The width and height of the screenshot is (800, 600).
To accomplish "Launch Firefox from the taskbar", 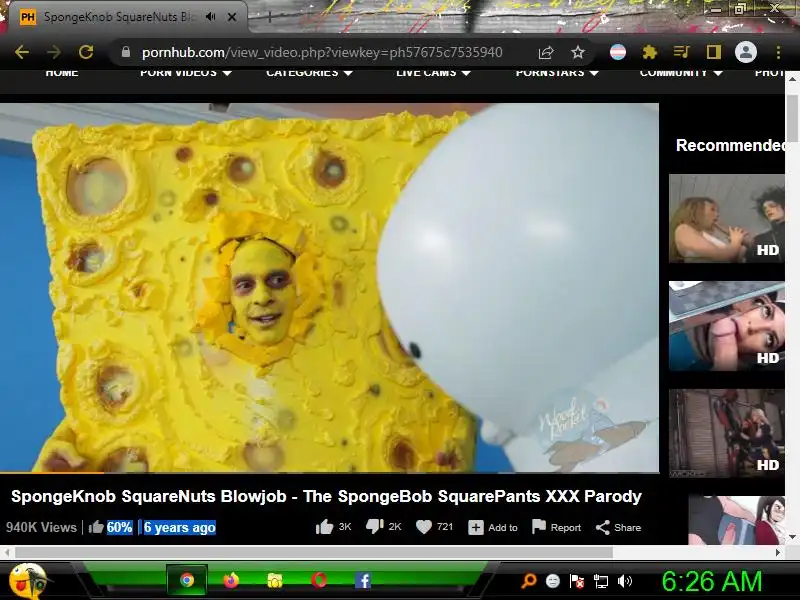I will coord(231,580).
